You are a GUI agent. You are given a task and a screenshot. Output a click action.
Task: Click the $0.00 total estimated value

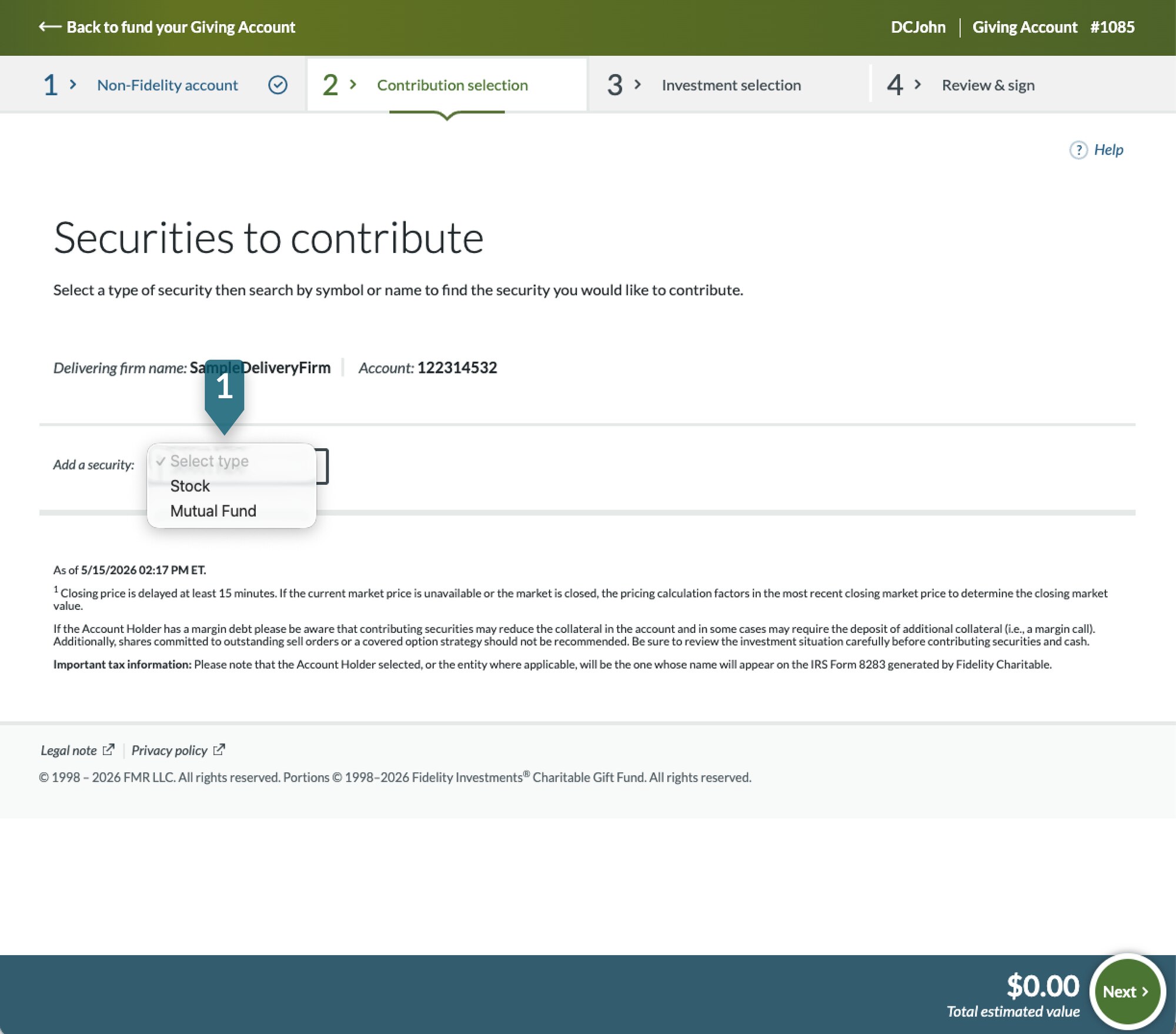tap(1043, 986)
